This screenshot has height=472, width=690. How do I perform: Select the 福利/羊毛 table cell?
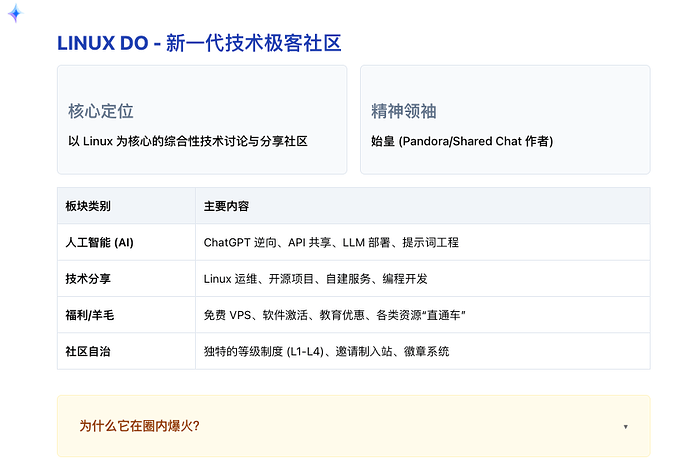(126, 315)
